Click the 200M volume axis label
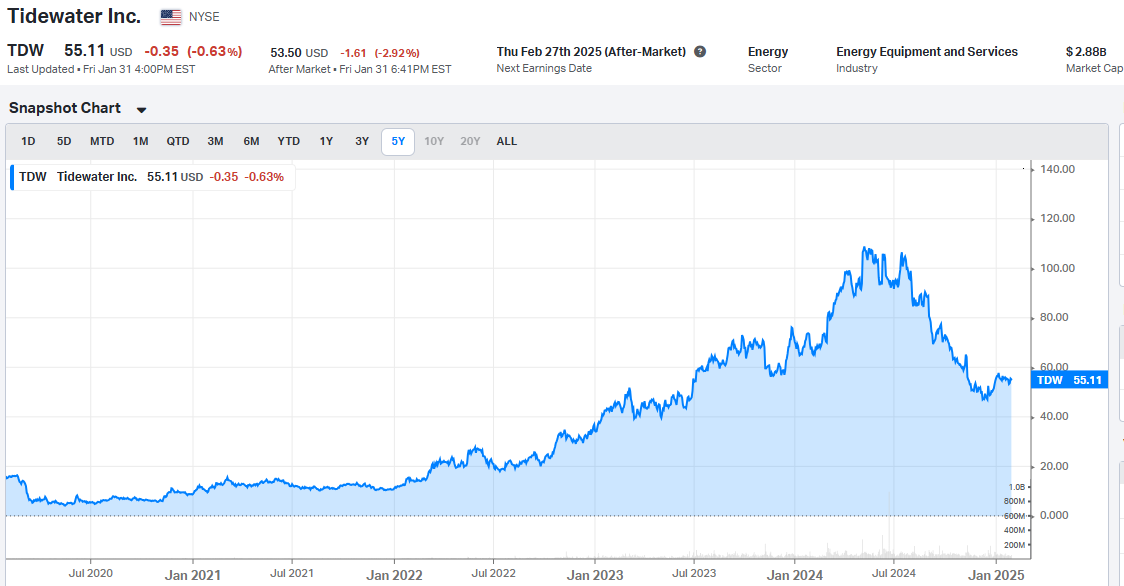1124x586 pixels. 1014,545
